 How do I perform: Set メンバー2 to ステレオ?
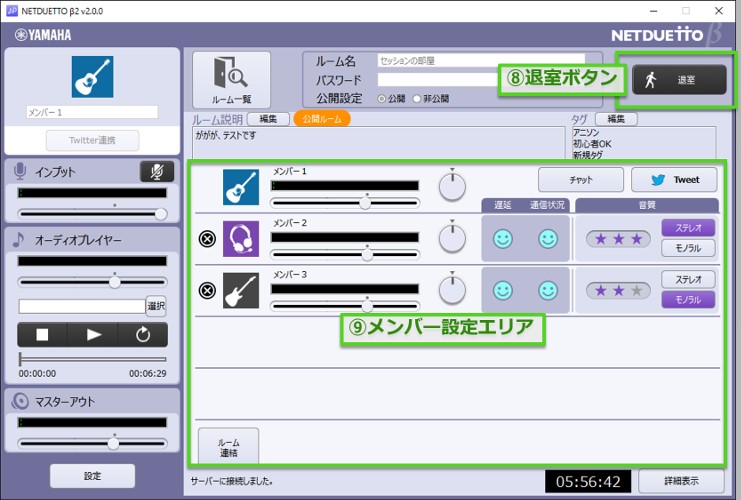point(688,228)
